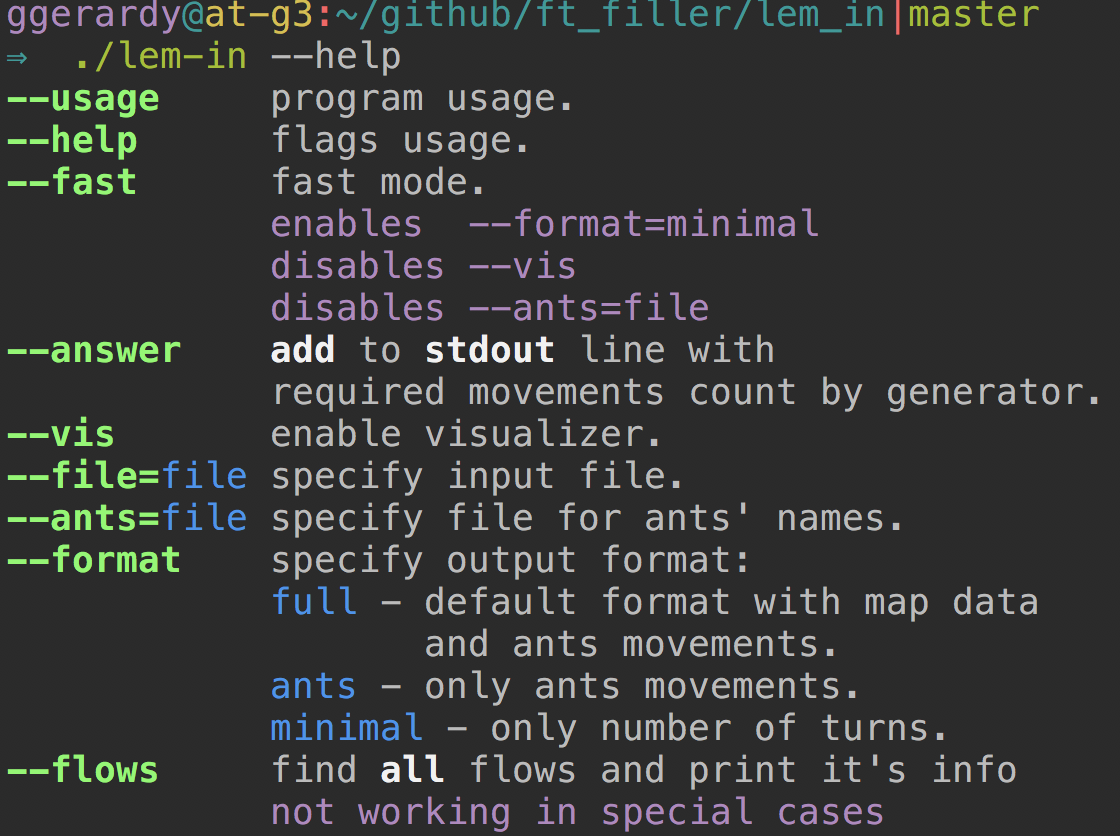The width and height of the screenshot is (1120, 836).
Task: Click the --usage flag
Action: point(83,99)
